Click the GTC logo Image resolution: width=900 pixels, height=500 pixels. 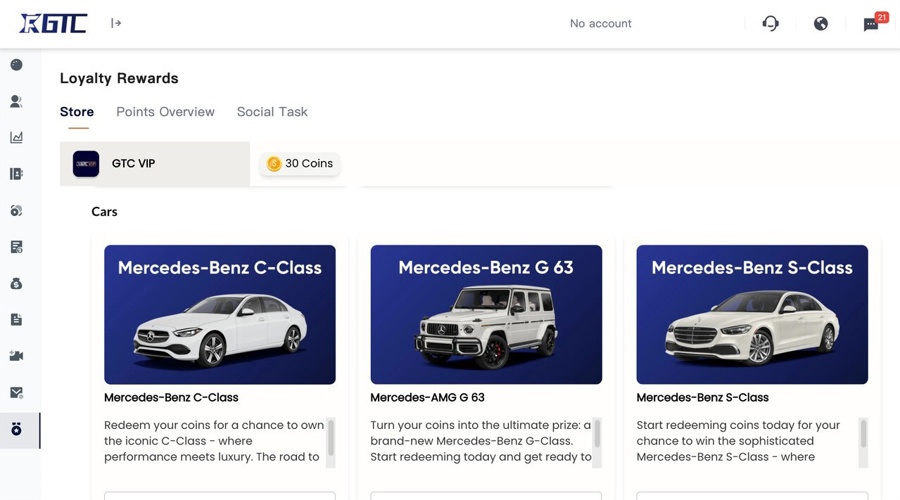(54, 23)
